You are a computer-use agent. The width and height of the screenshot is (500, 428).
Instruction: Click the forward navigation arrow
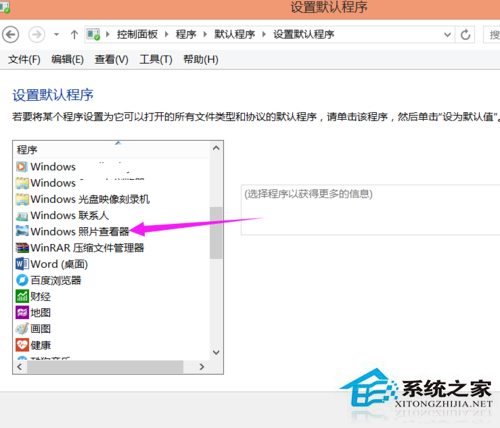pos(36,34)
